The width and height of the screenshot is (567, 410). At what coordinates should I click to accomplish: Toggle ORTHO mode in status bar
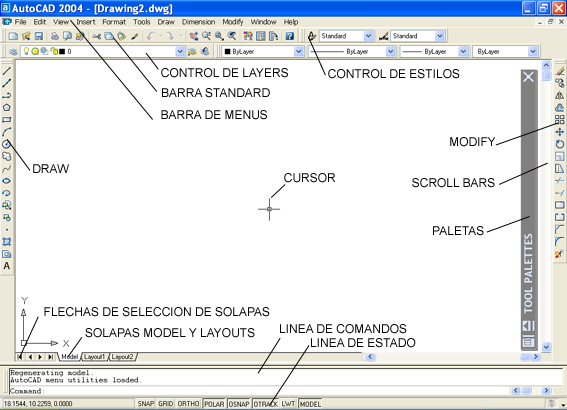pyautogui.click(x=188, y=403)
